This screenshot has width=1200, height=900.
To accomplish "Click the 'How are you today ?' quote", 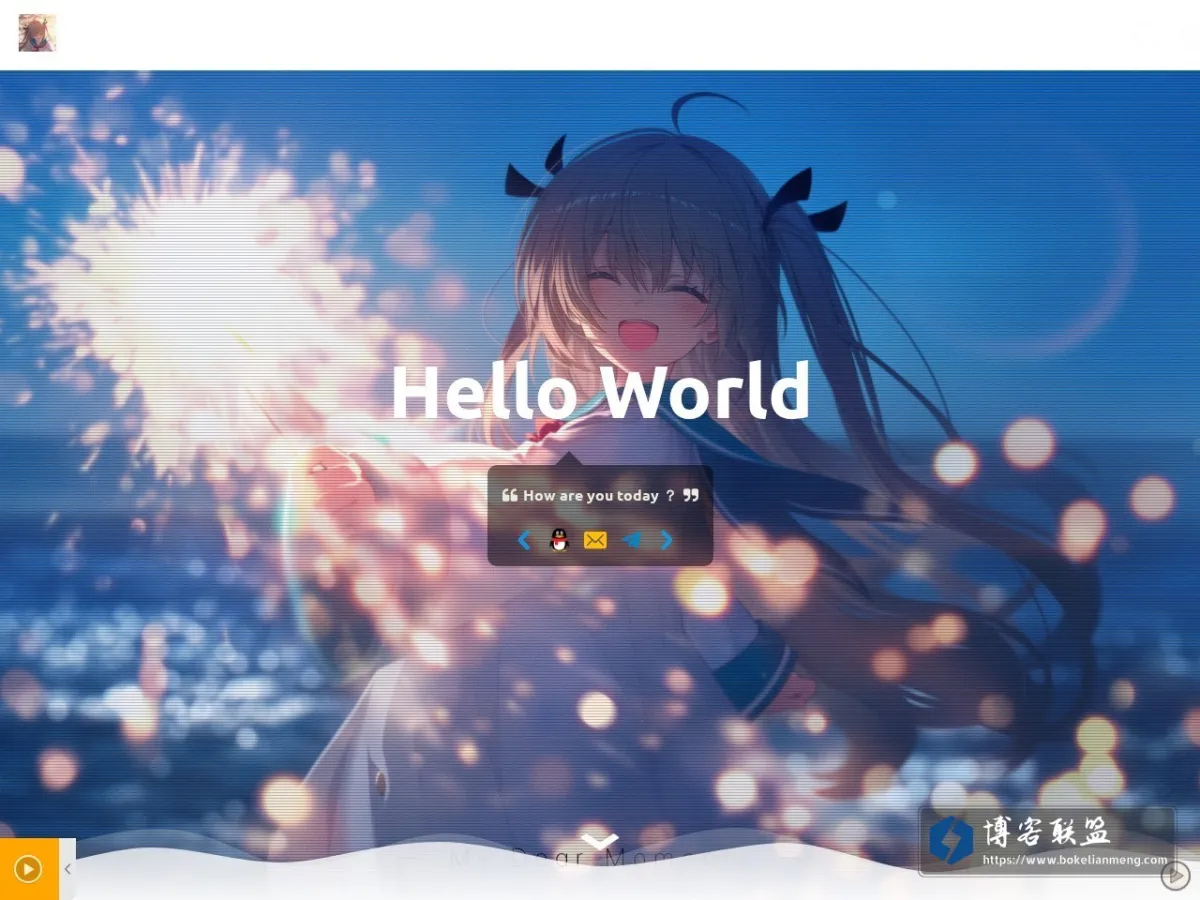I will 600,495.
